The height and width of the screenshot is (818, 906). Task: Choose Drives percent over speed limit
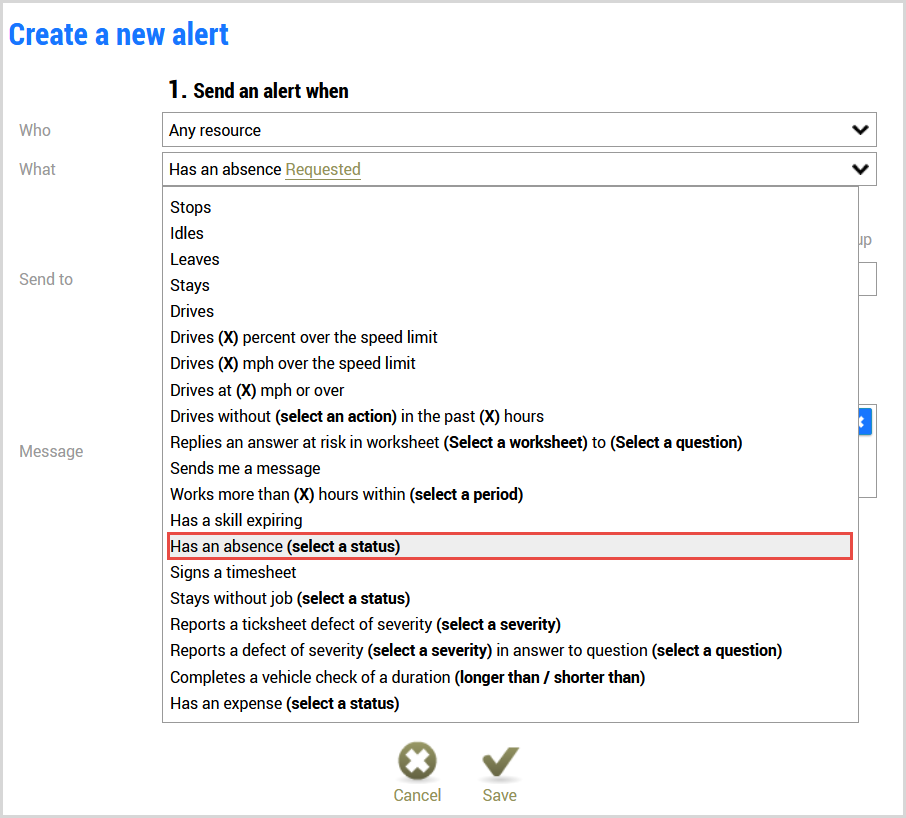click(510, 337)
